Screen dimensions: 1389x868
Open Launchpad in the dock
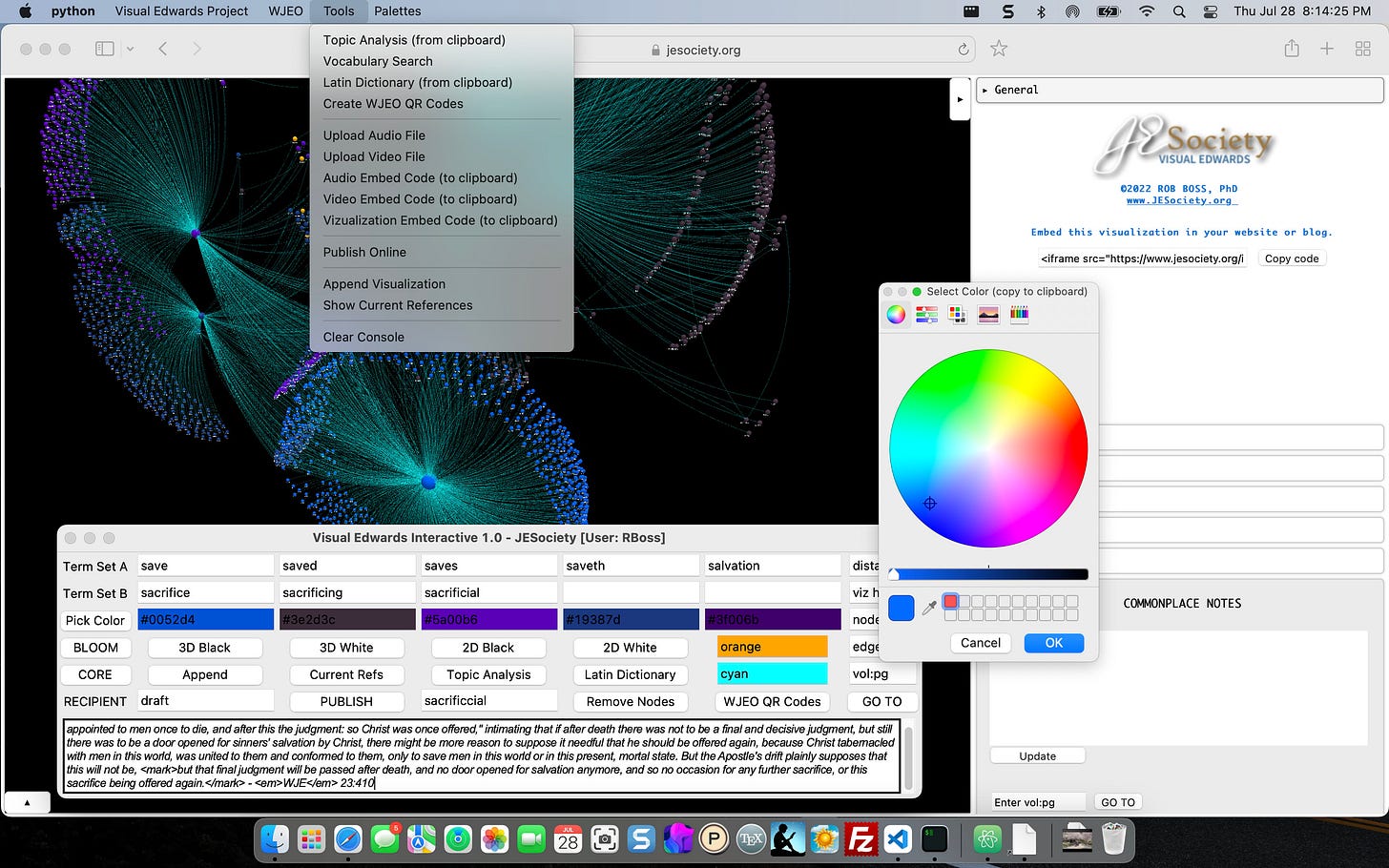point(312,839)
